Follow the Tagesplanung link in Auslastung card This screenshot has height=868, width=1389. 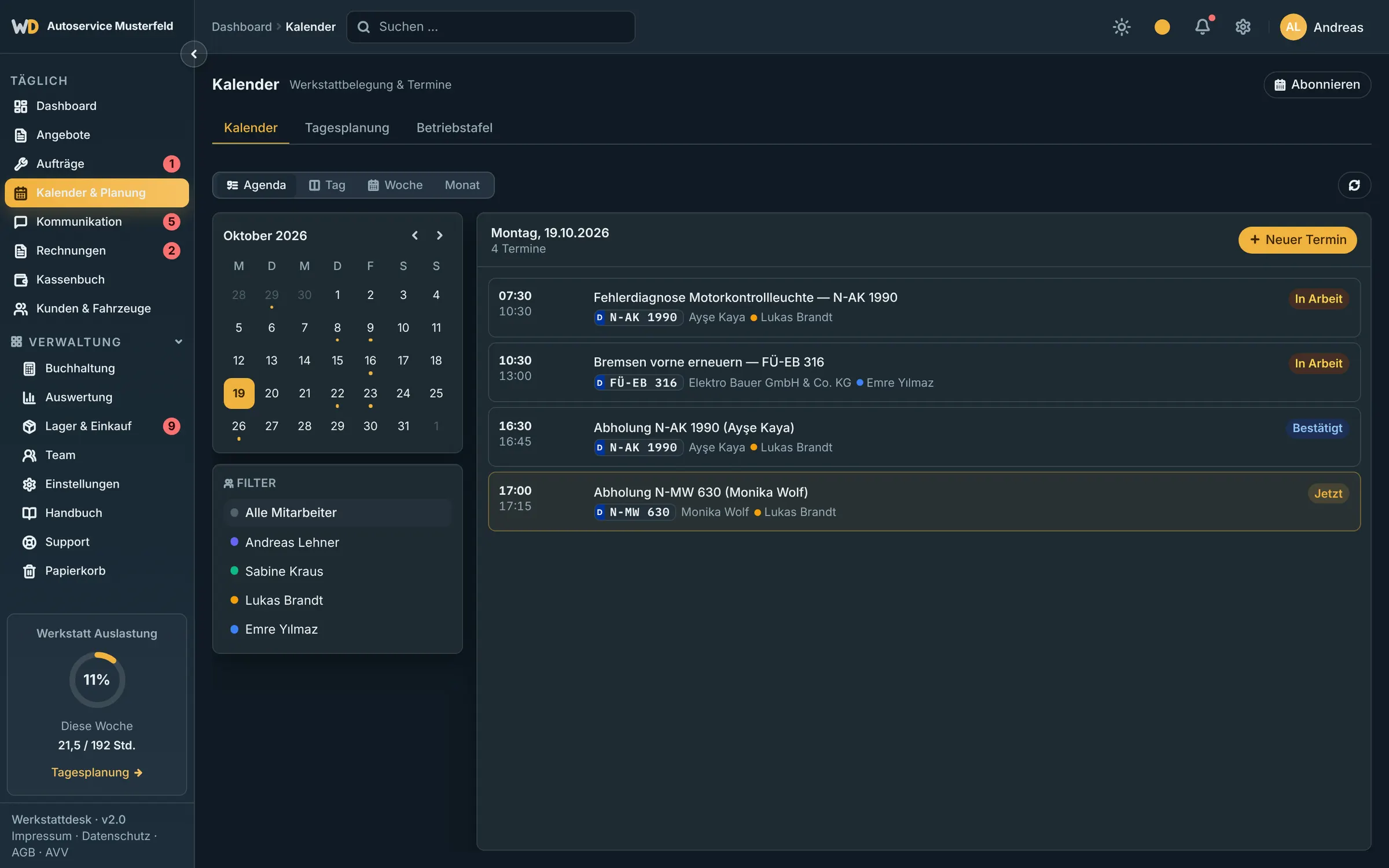coord(97,772)
